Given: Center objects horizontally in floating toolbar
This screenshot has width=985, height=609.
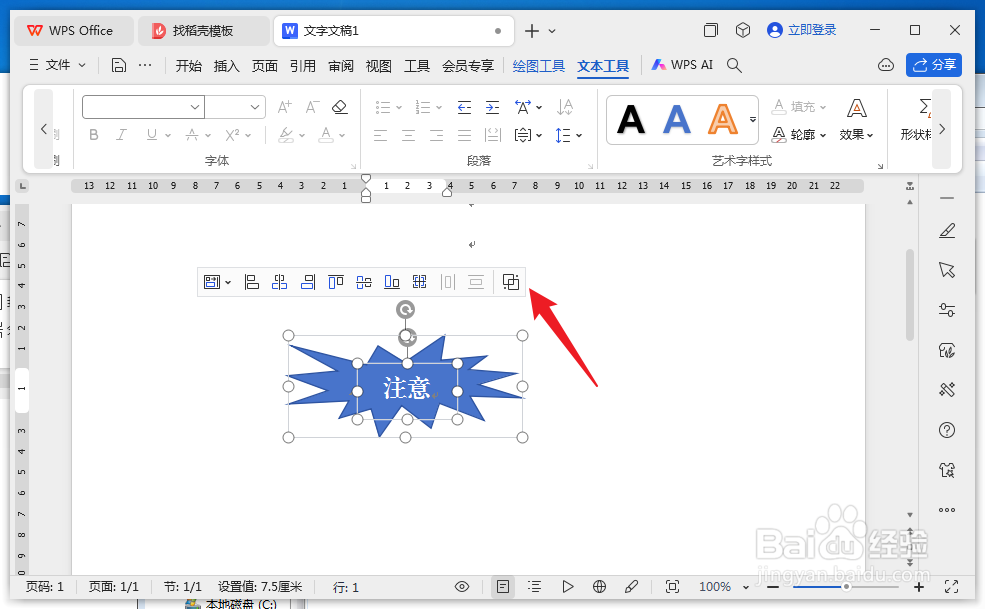Looking at the screenshot, I should coord(280,282).
